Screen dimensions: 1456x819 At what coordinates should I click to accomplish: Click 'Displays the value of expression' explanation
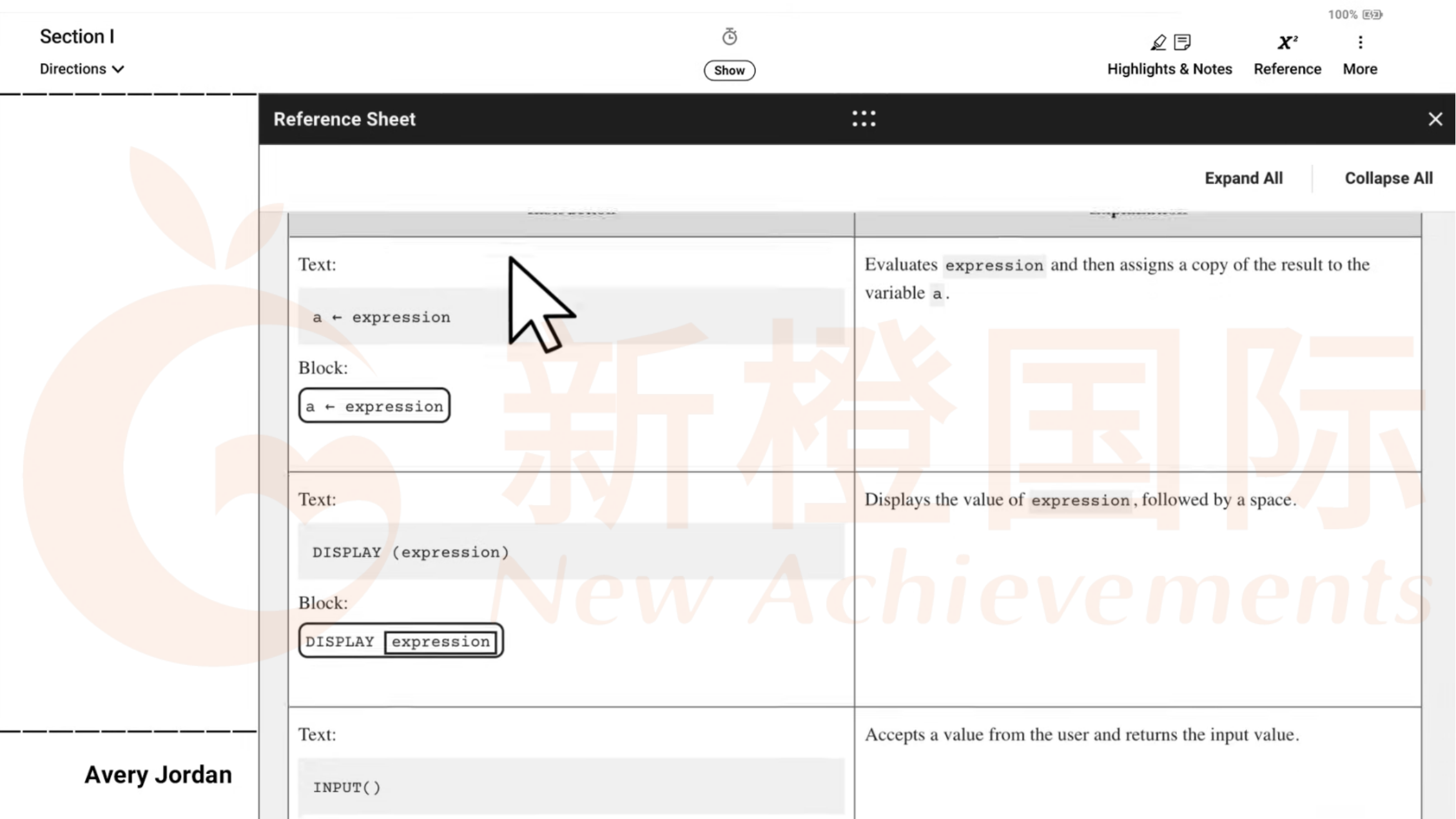[x=1080, y=499]
